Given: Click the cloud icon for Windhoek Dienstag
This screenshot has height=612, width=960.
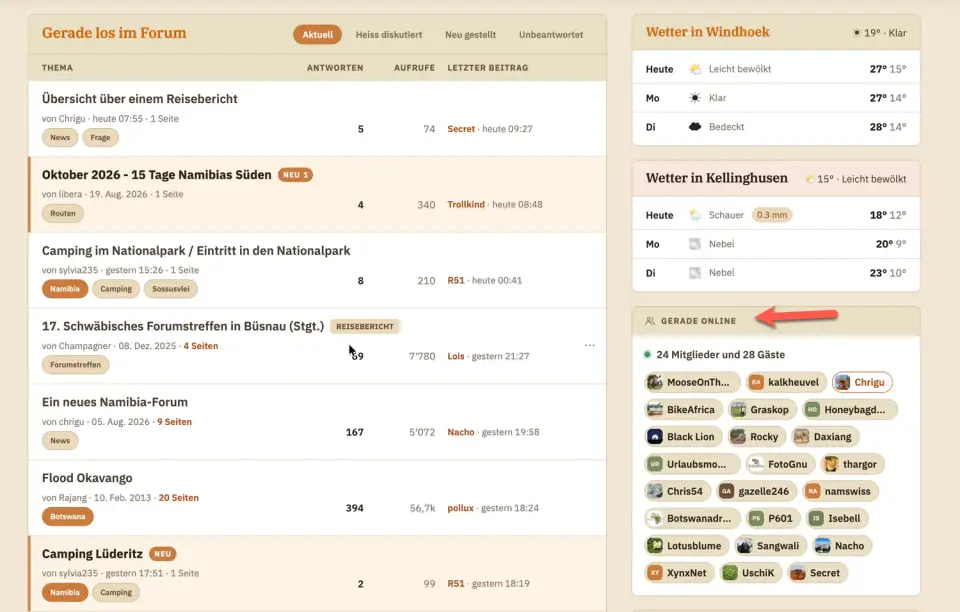Looking at the screenshot, I should tap(695, 127).
